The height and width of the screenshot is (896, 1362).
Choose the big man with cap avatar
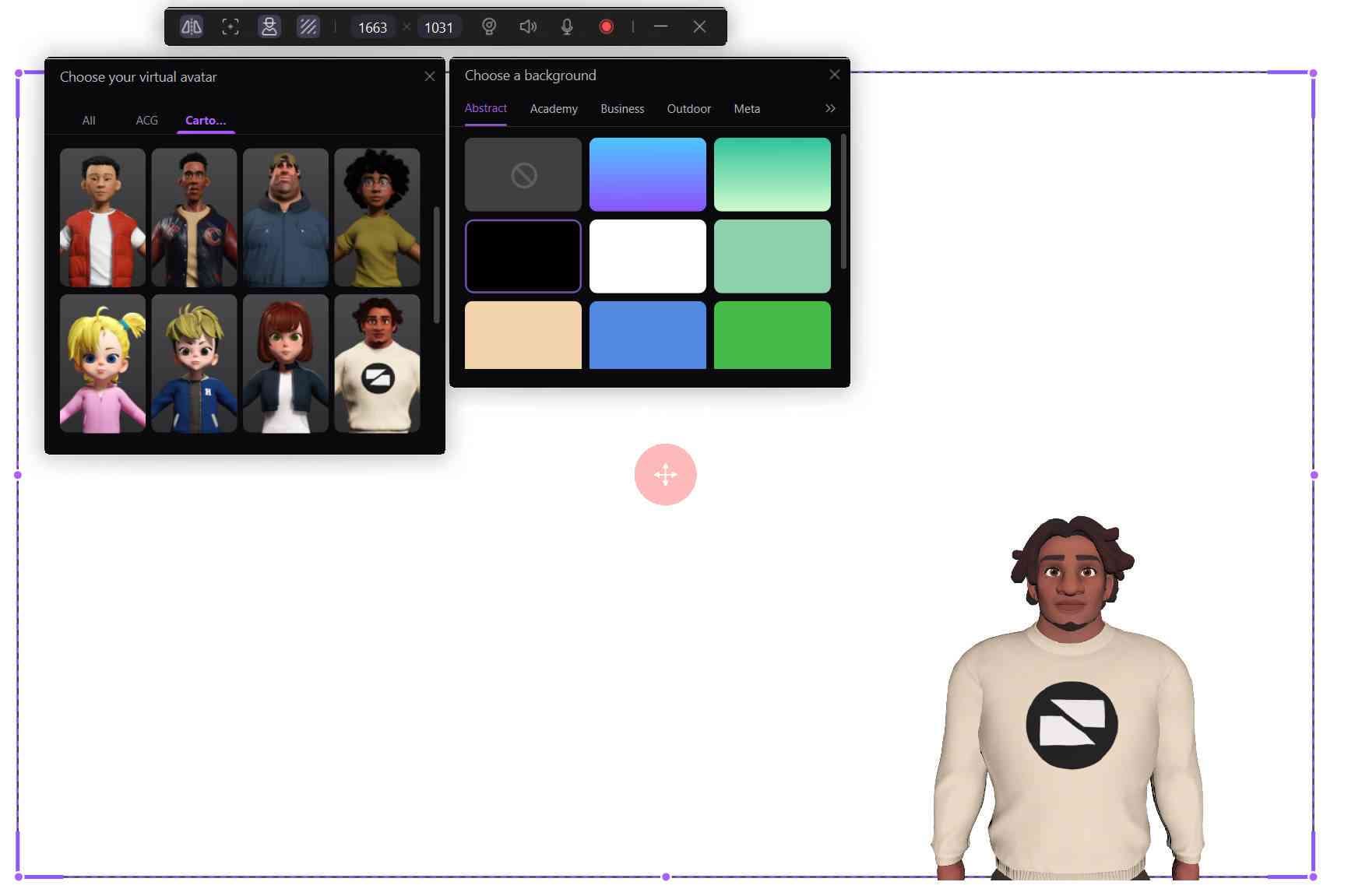point(286,217)
